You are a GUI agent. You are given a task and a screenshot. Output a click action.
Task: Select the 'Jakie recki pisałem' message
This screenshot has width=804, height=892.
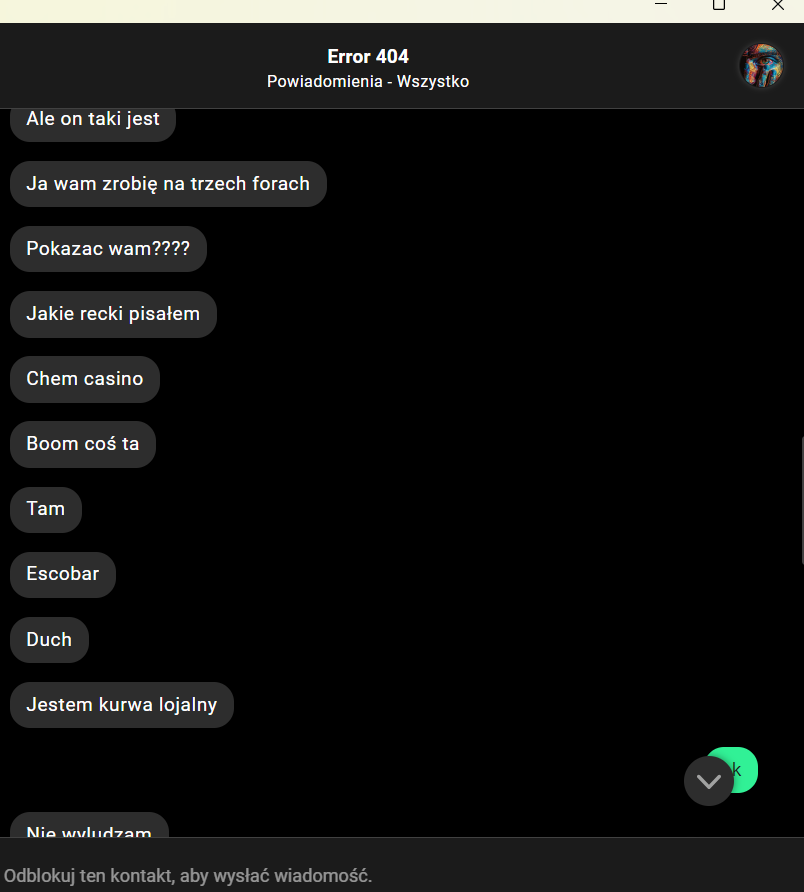pos(113,314)
